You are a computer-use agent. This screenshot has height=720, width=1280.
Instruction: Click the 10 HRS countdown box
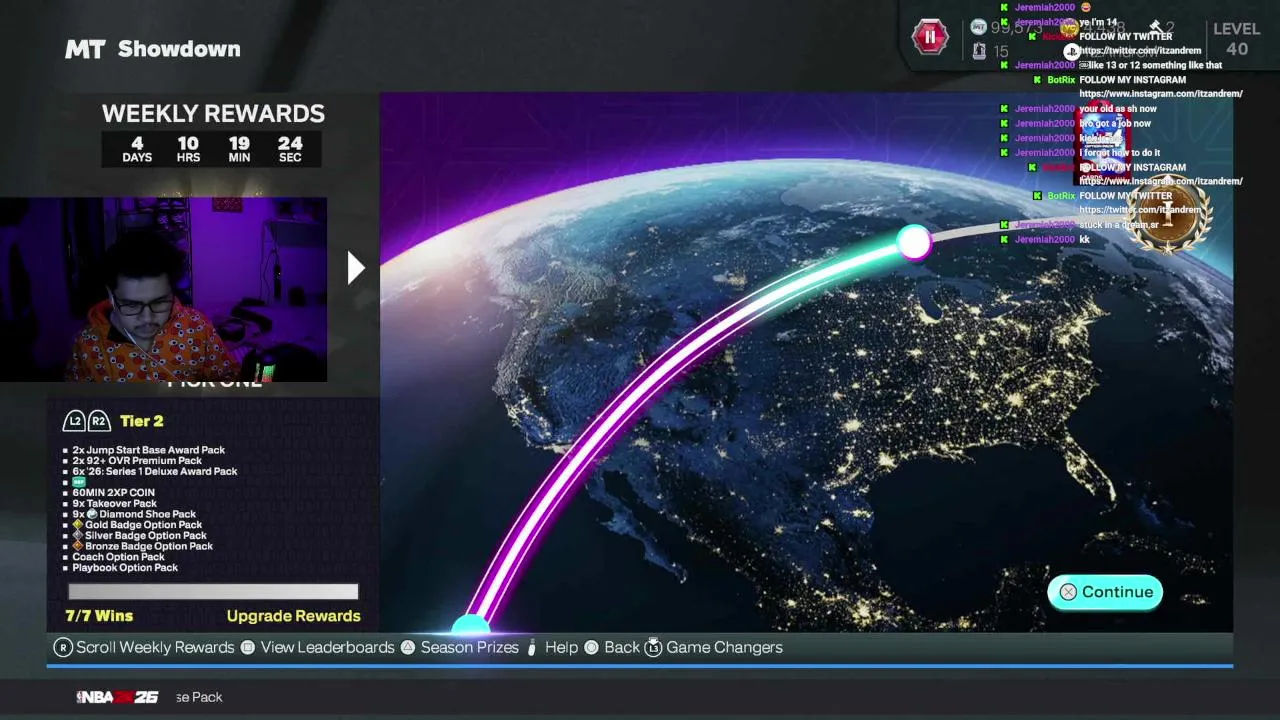pyautogui.click(x=188, y=149)
